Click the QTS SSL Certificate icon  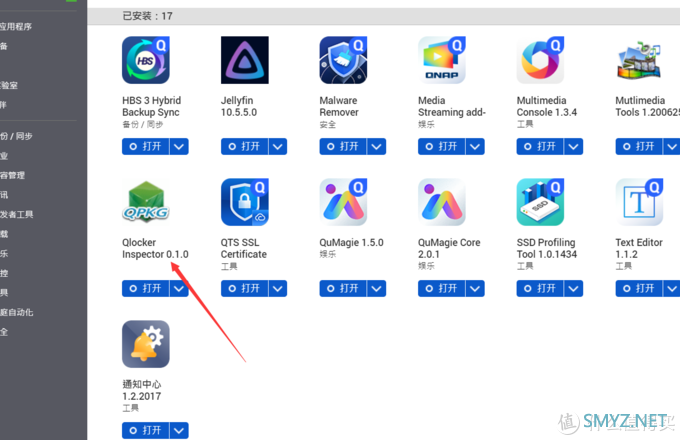[245, 202]
